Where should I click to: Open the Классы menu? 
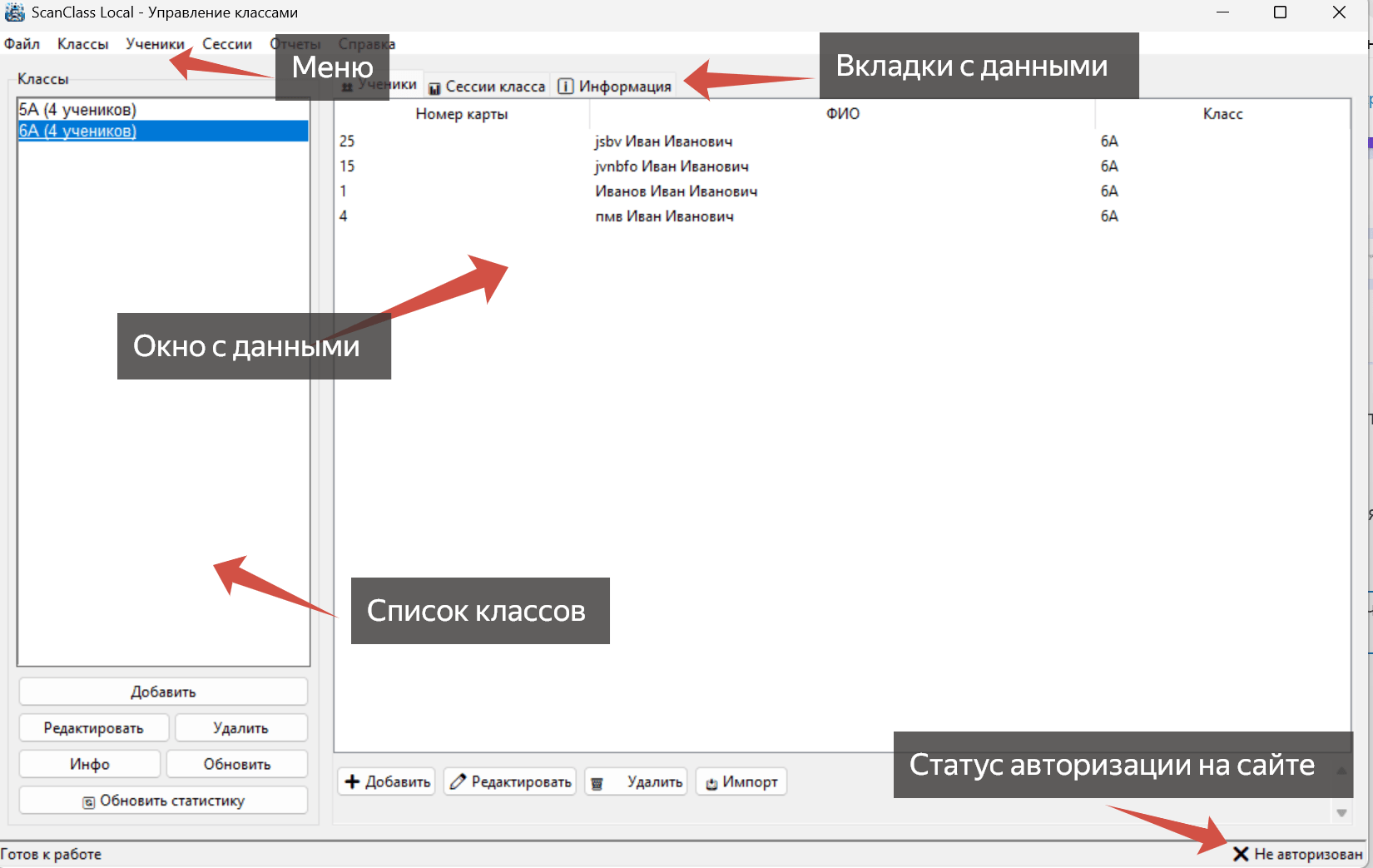pos(82,44)
